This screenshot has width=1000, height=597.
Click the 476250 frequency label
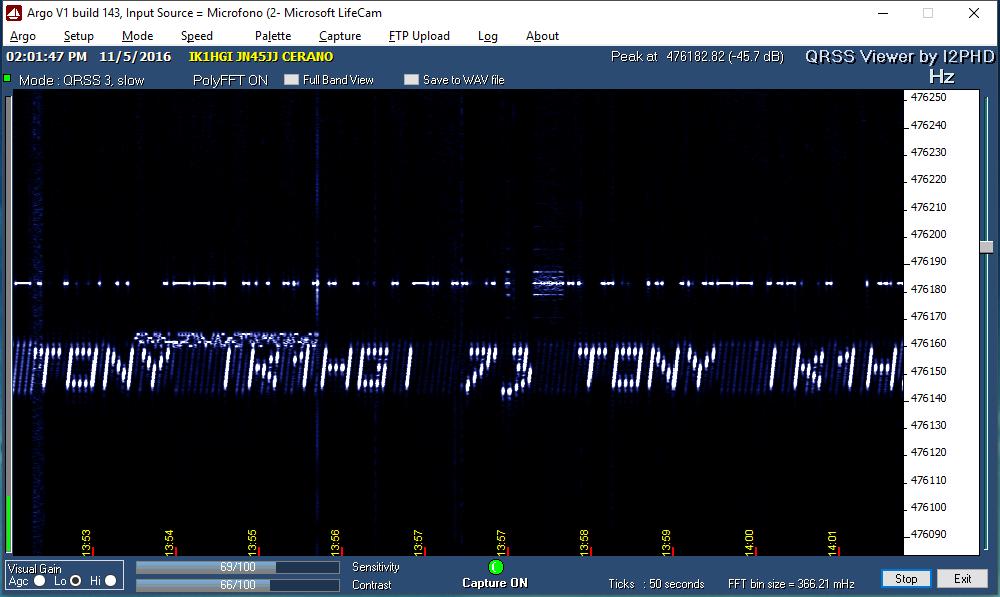pyautogui.click(x=929, y=97)
